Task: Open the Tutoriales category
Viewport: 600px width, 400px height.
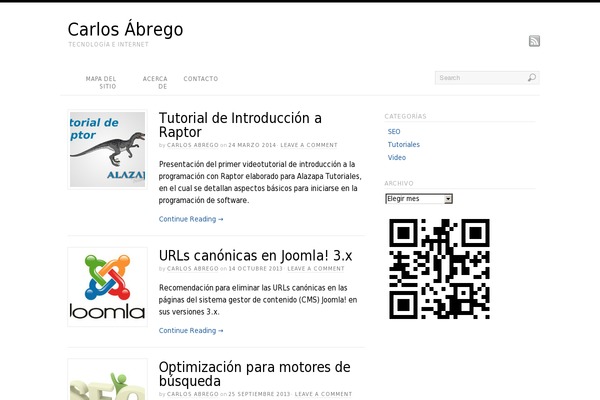Action: click(404, 145)
